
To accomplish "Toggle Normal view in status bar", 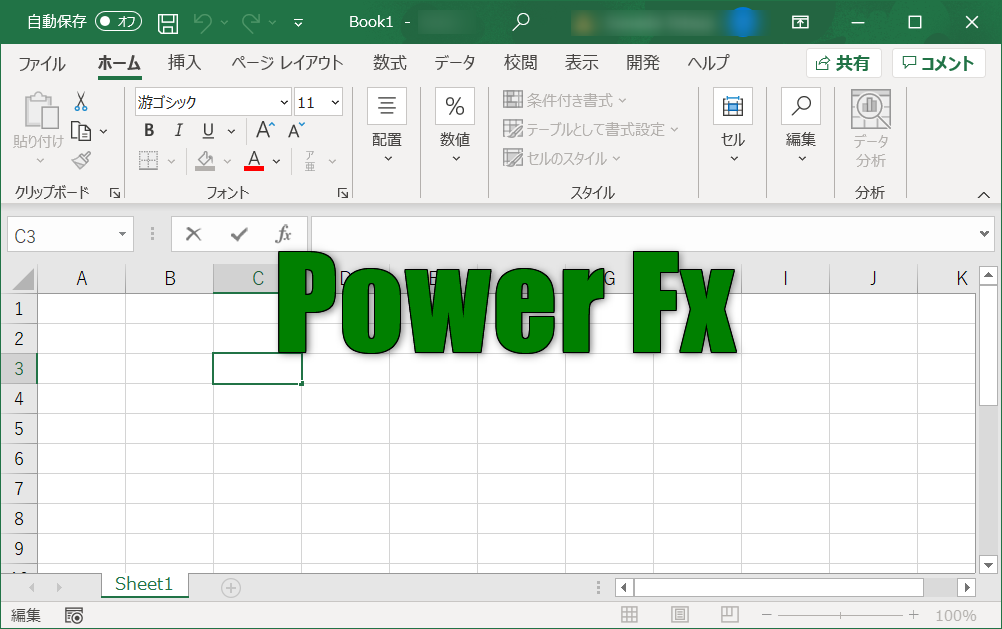I will (629, 615).
